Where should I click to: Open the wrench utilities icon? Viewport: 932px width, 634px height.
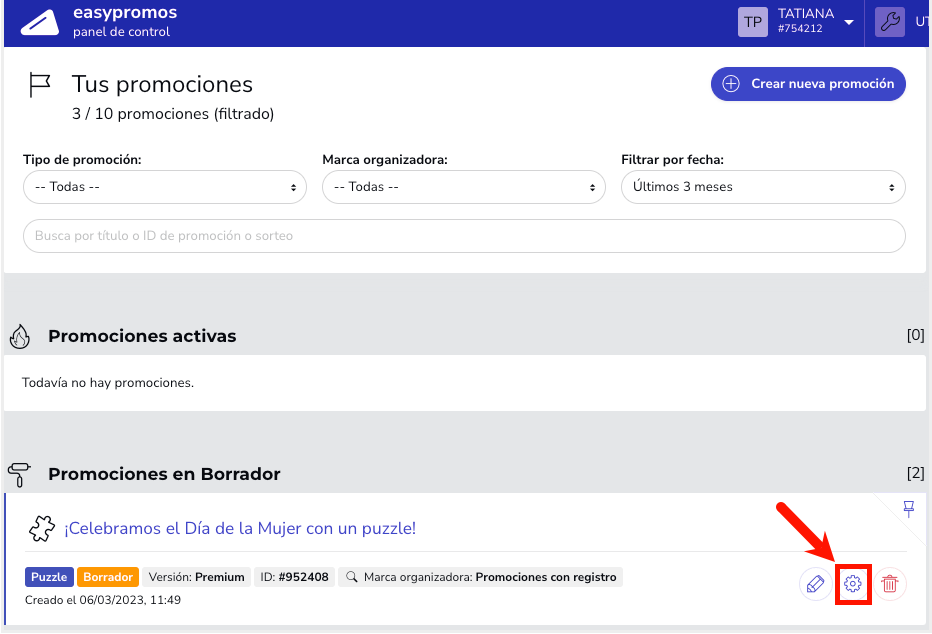(890, 22)
